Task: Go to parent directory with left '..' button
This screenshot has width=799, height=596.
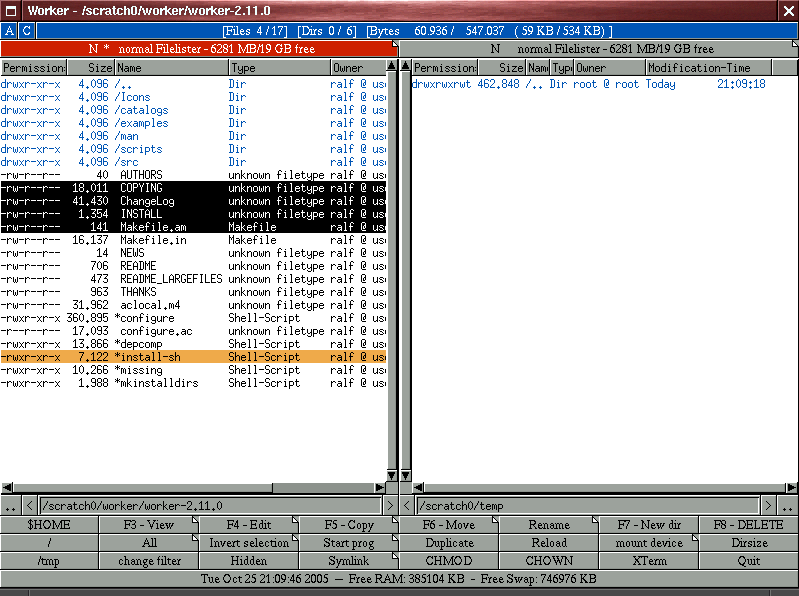Action: pyautogui.click(x=10, y=506)
